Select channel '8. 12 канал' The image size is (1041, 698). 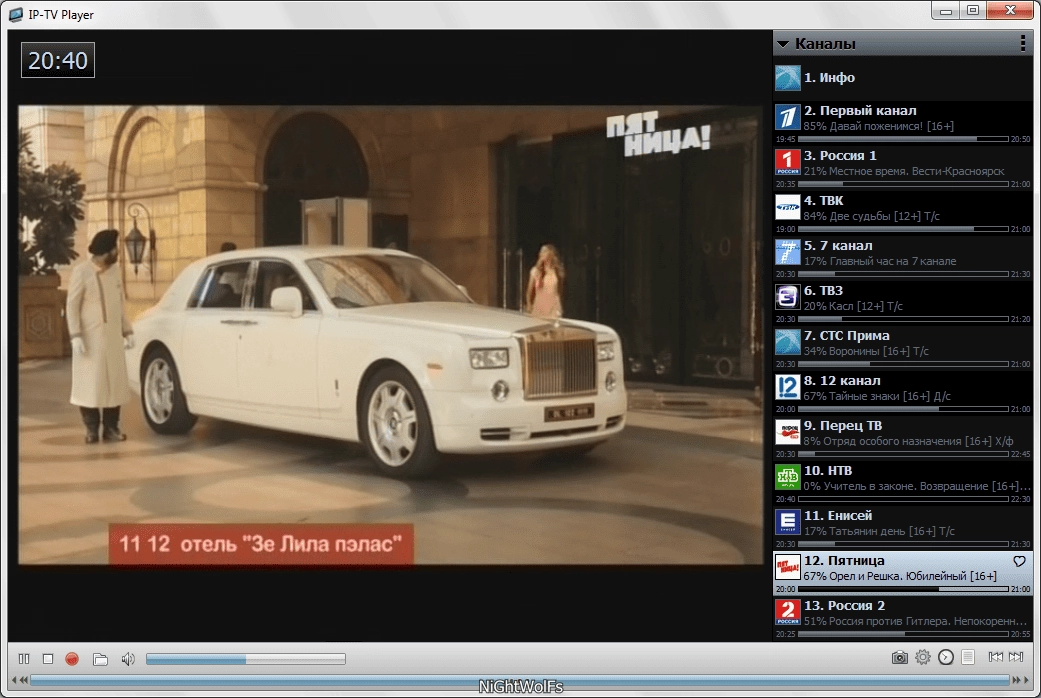coord(903,394)
